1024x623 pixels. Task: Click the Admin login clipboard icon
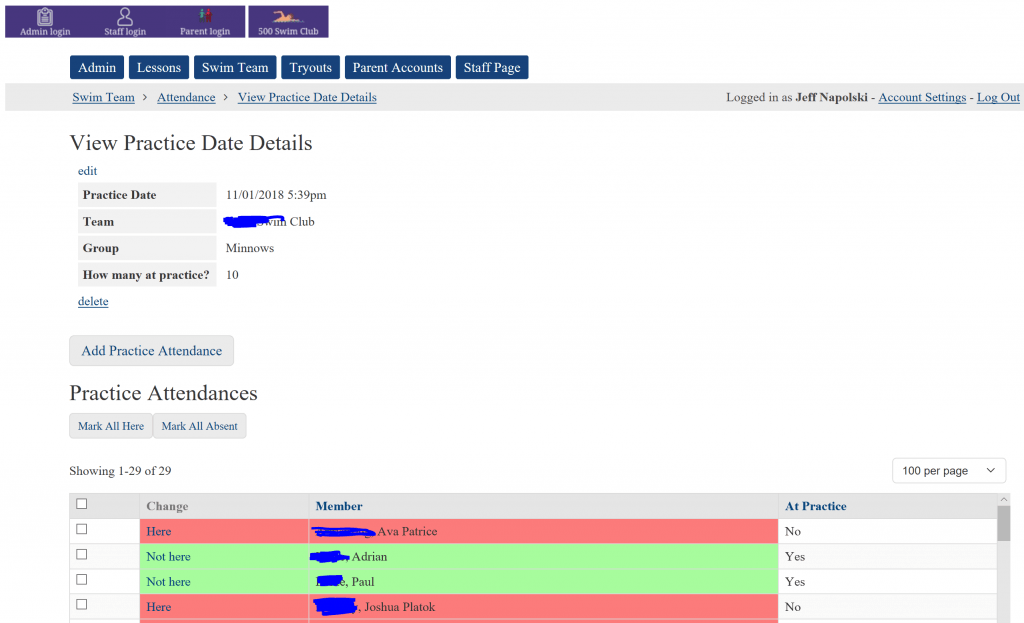[45, 17]
